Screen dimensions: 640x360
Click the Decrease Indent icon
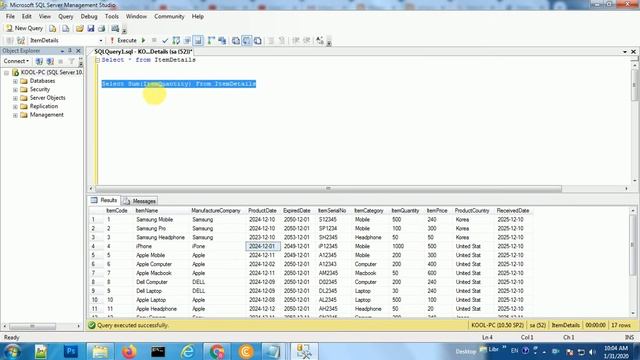click(x=296, y=40)
